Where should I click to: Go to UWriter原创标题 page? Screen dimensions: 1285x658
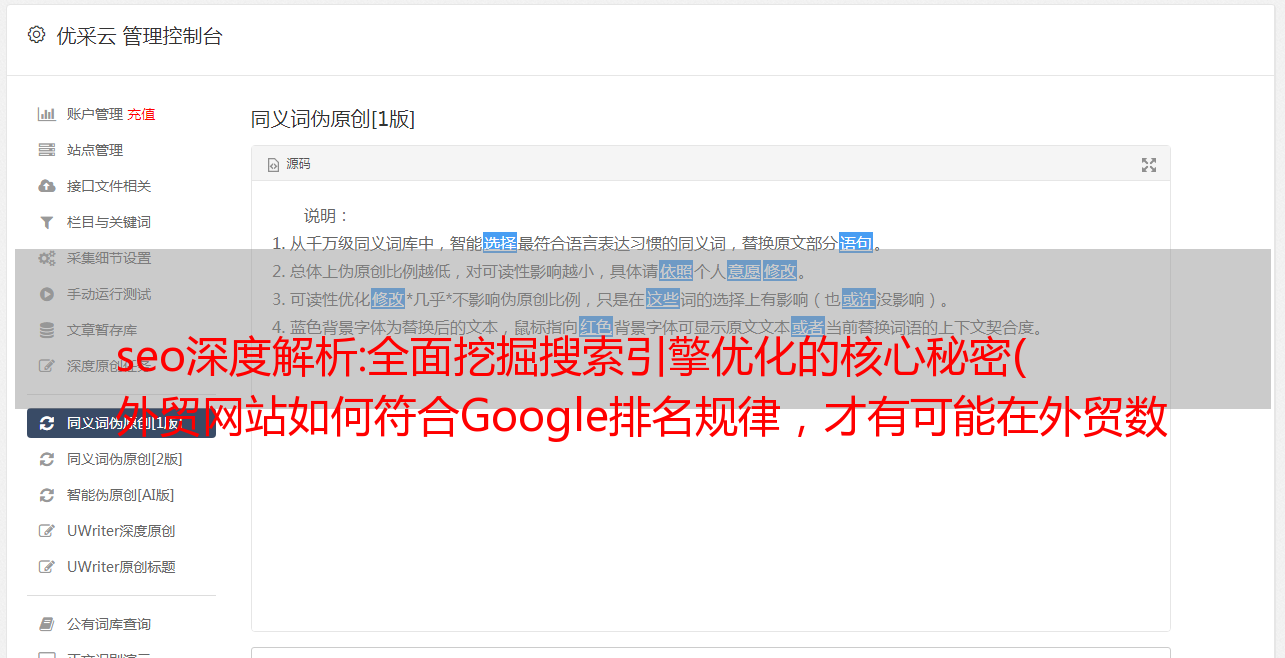[121, 567]
